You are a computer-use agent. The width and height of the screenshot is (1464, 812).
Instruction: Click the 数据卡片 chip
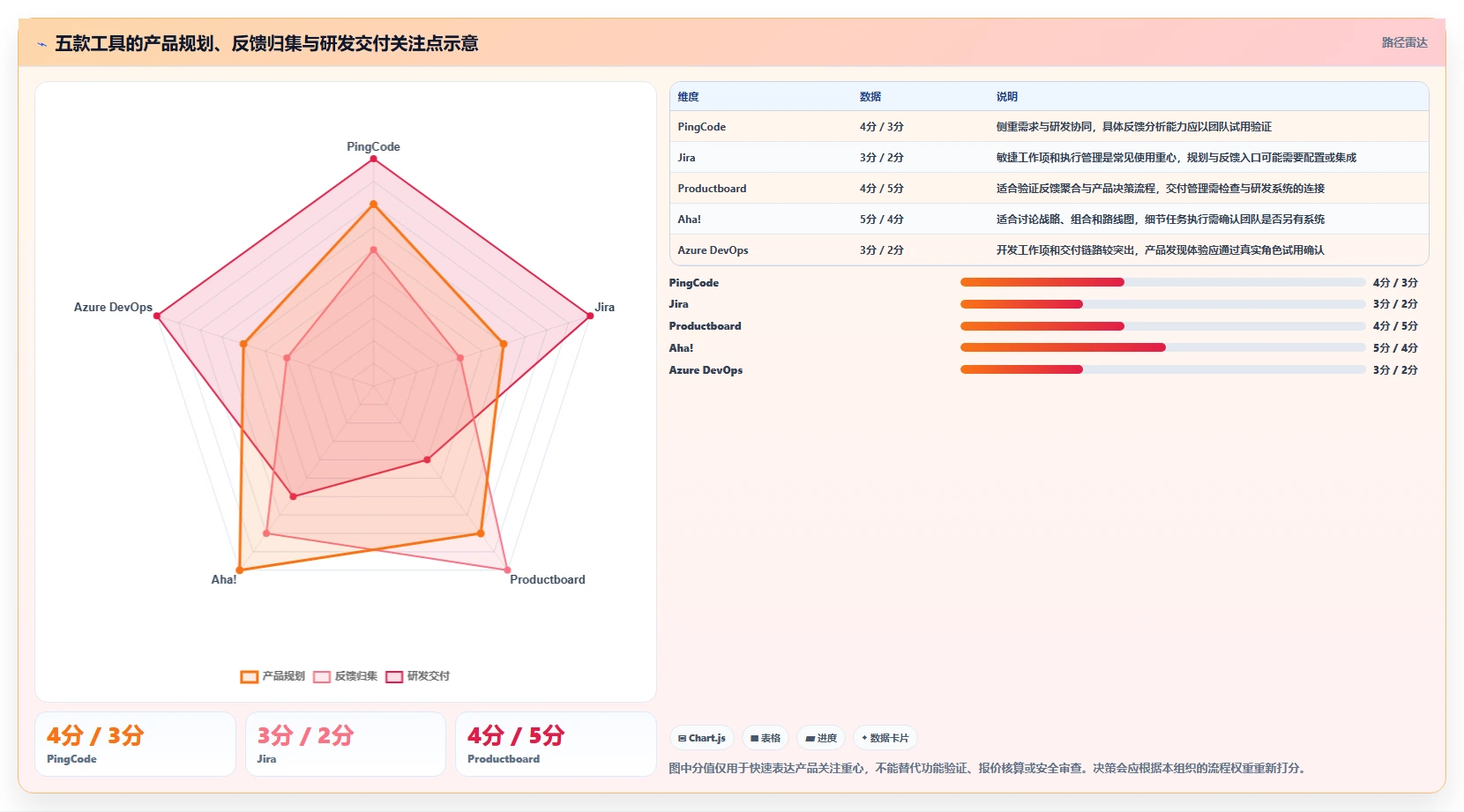[x=885, y=738]
